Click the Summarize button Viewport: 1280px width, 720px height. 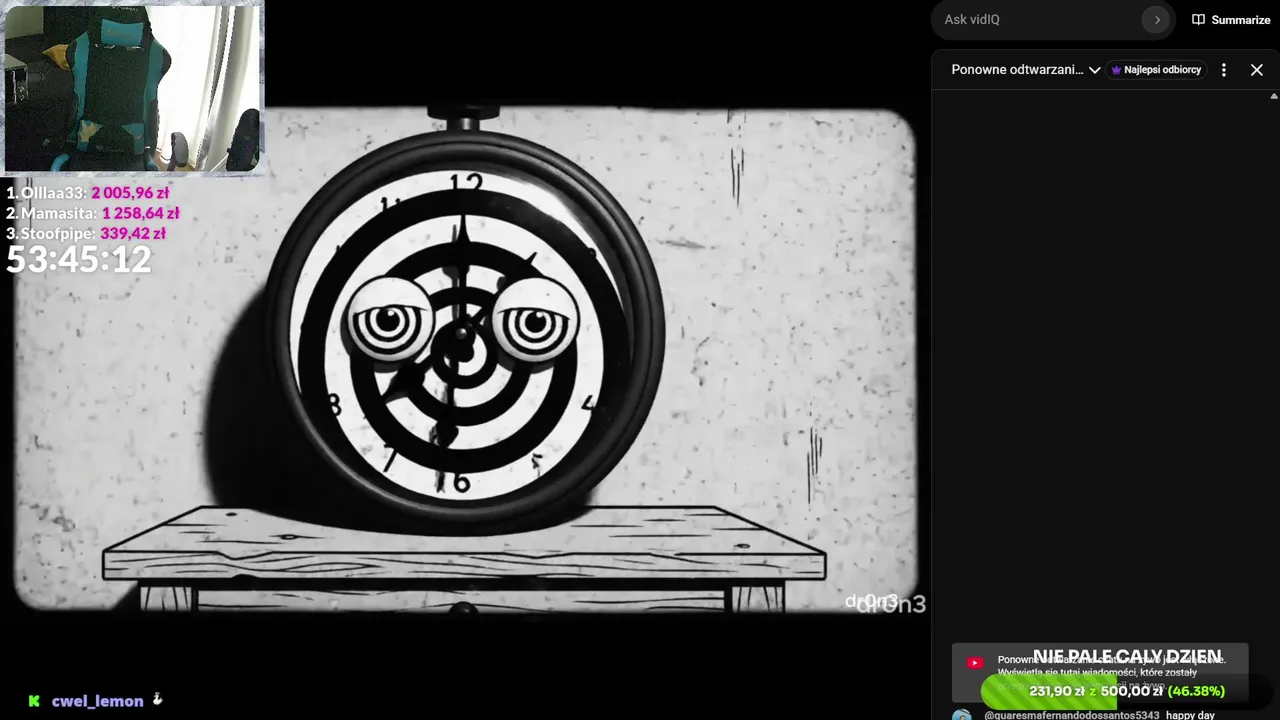1231,20
